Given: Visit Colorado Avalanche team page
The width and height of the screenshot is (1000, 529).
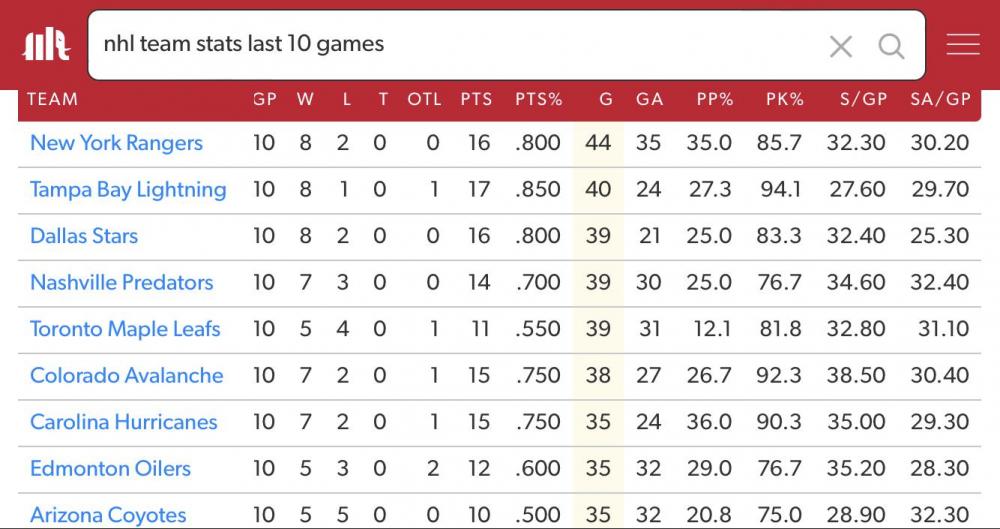Looking at the screenshot, I should 127,376.
